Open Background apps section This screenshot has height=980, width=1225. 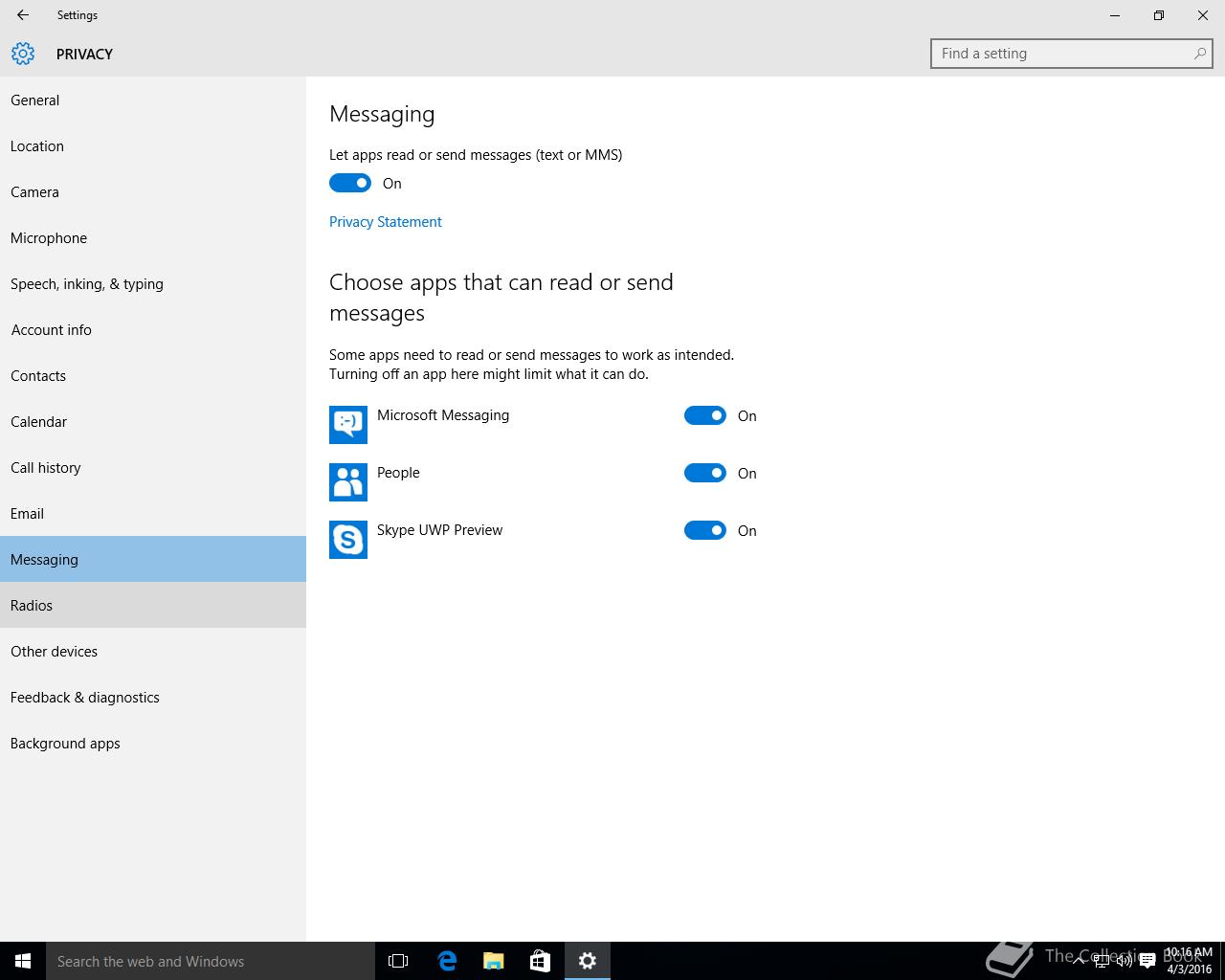coord(153,743)
